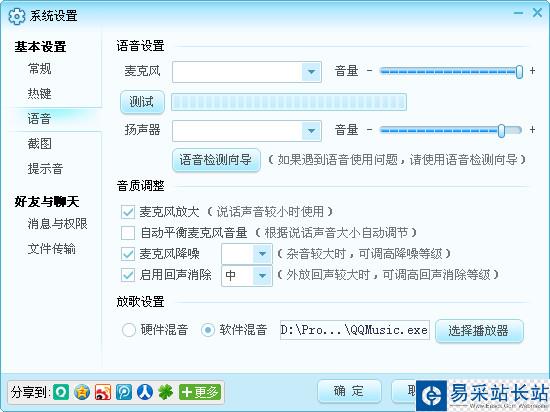550x412 pixels.
Task: Click 好友与聊天 section heading
Action: [47, 202]
